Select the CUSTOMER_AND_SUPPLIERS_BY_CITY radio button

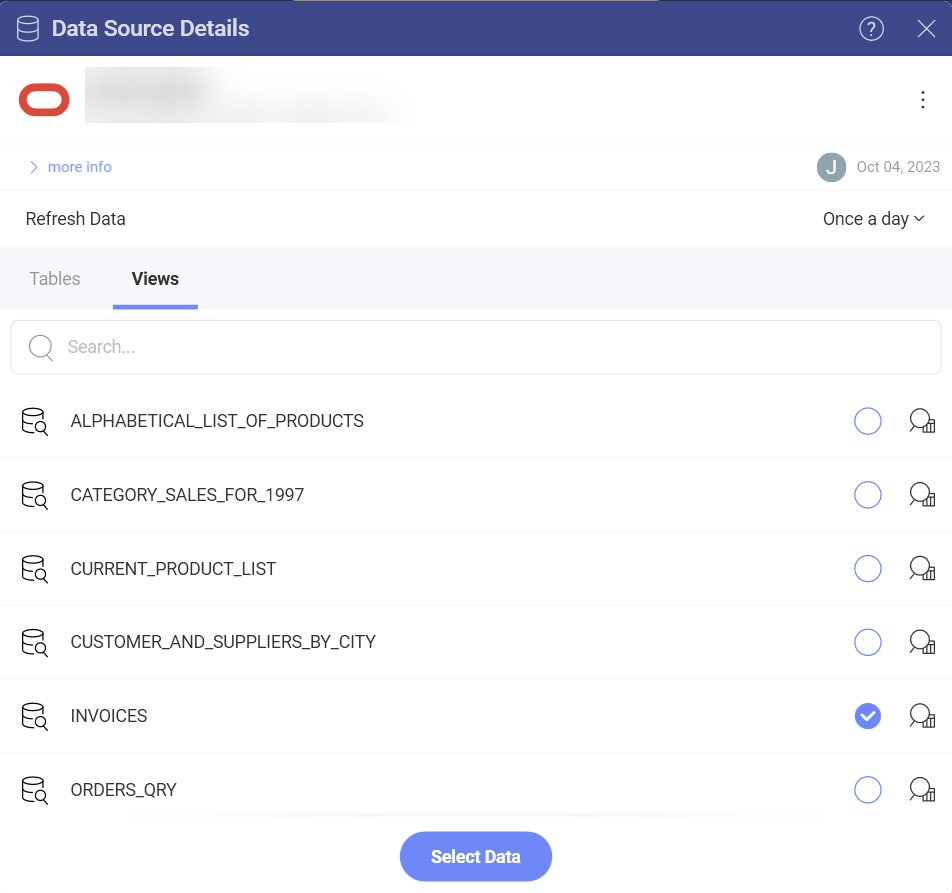[x=868, y=642]
